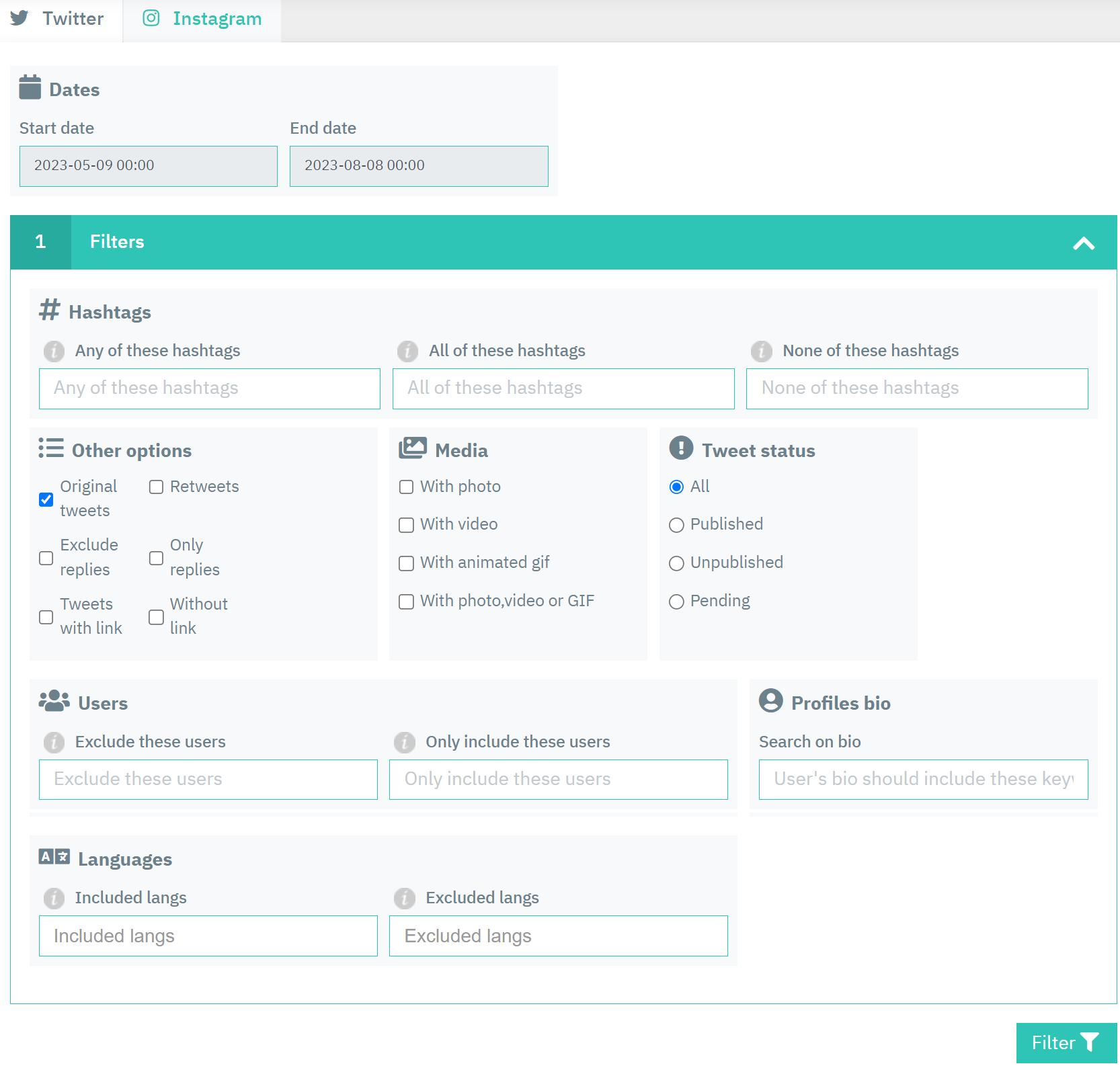This screenshot has height=1072, width=1120.
Task: Click the Start date label
Action: (x=57, y=128)
